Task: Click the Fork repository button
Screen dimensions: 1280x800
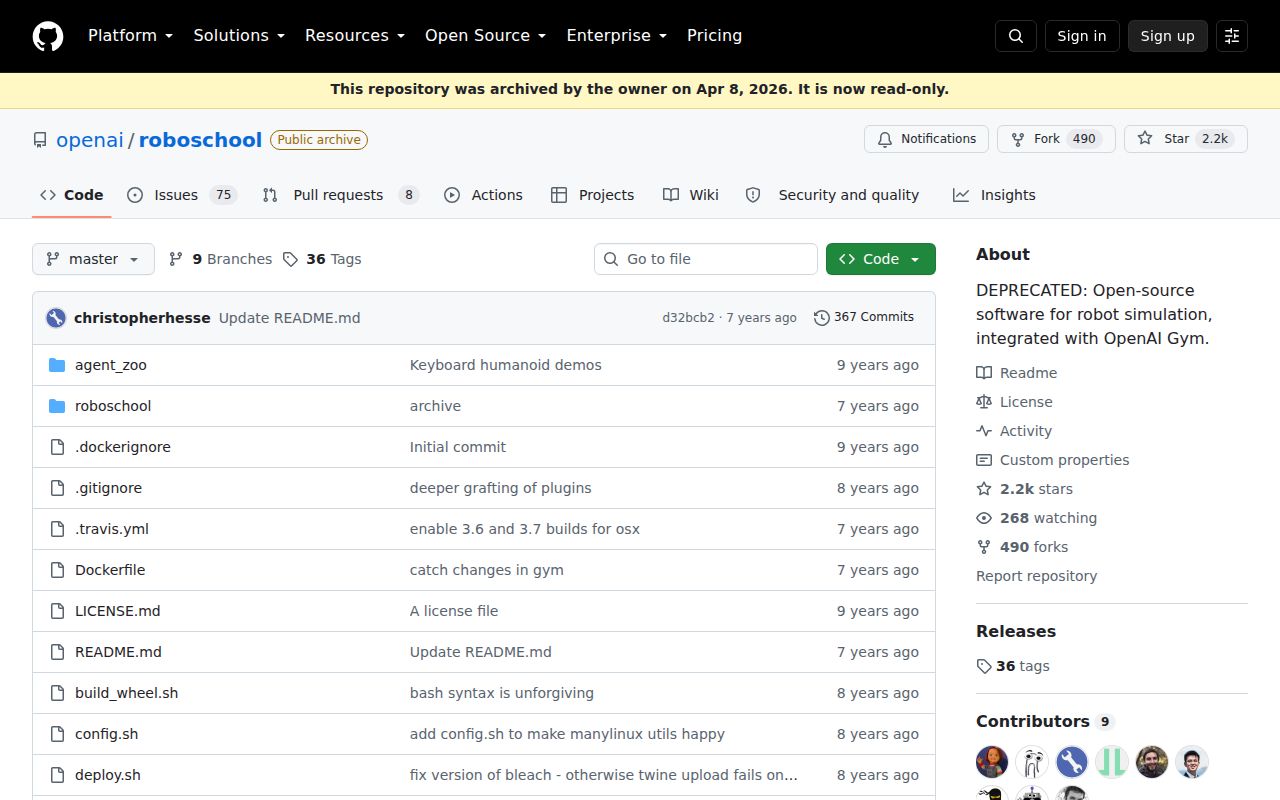Action: [1055, 139]
